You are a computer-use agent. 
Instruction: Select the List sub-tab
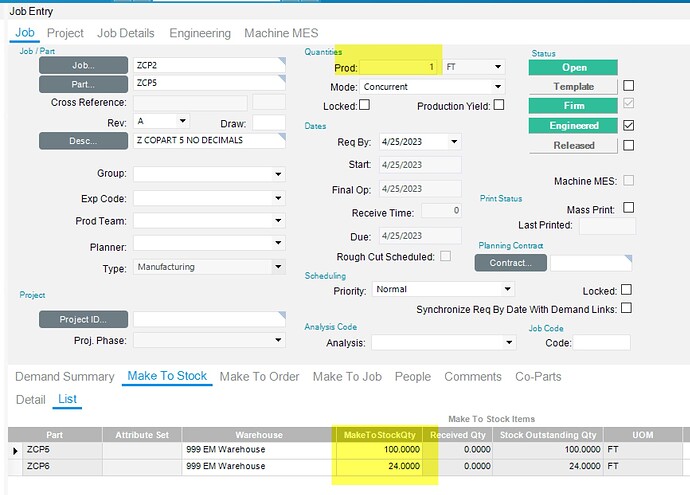(x=67, y=399)
